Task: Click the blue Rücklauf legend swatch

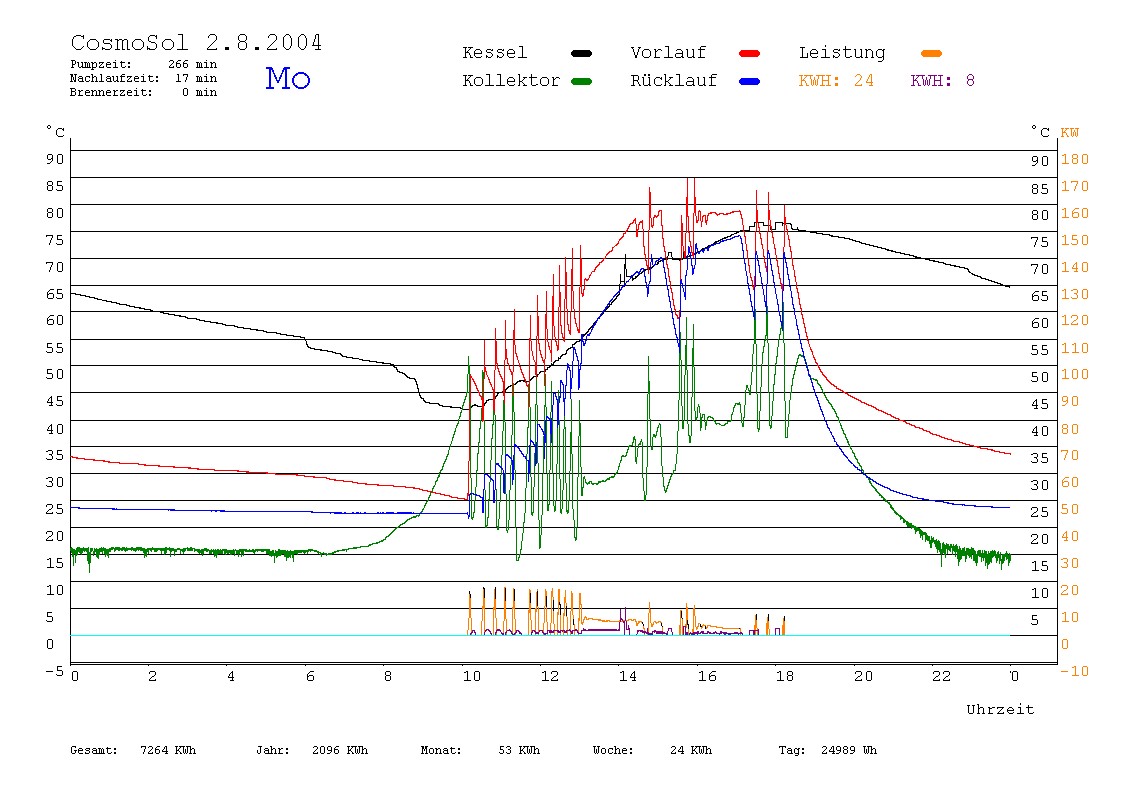Action: [x=750, y=81]
